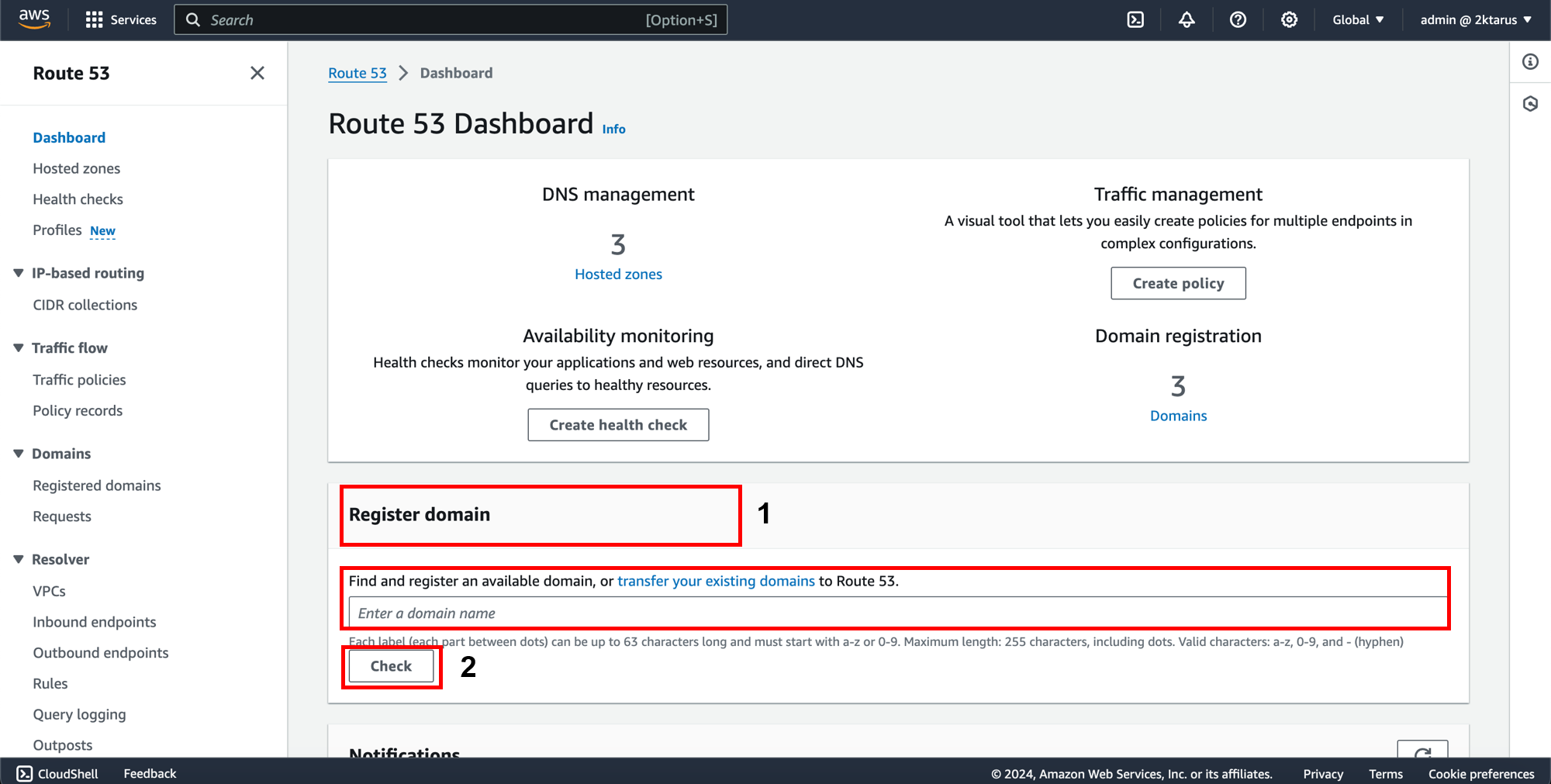Screen dimensions: 1551x784
Task: Open Cookie preferences
Action: [x=1481, y=774]
